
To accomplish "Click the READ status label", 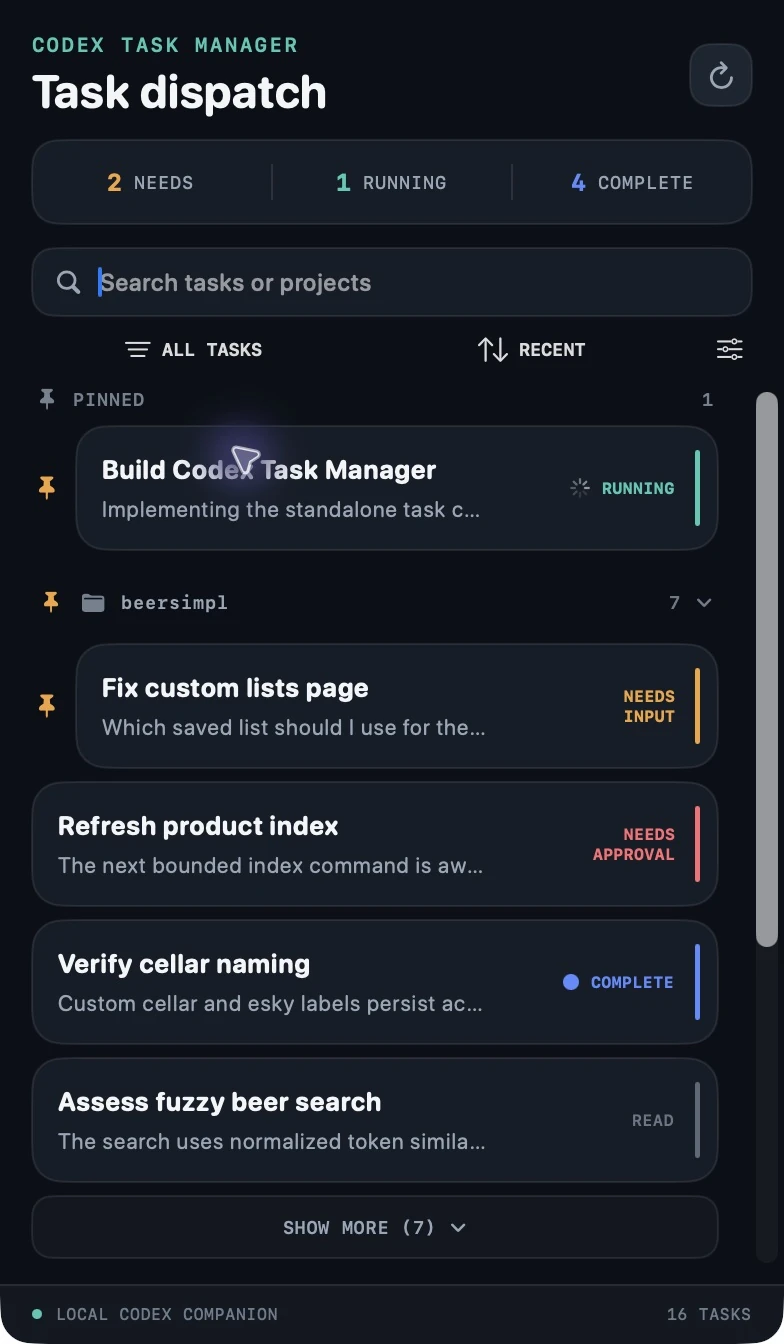I will [x=653, y=1120].
